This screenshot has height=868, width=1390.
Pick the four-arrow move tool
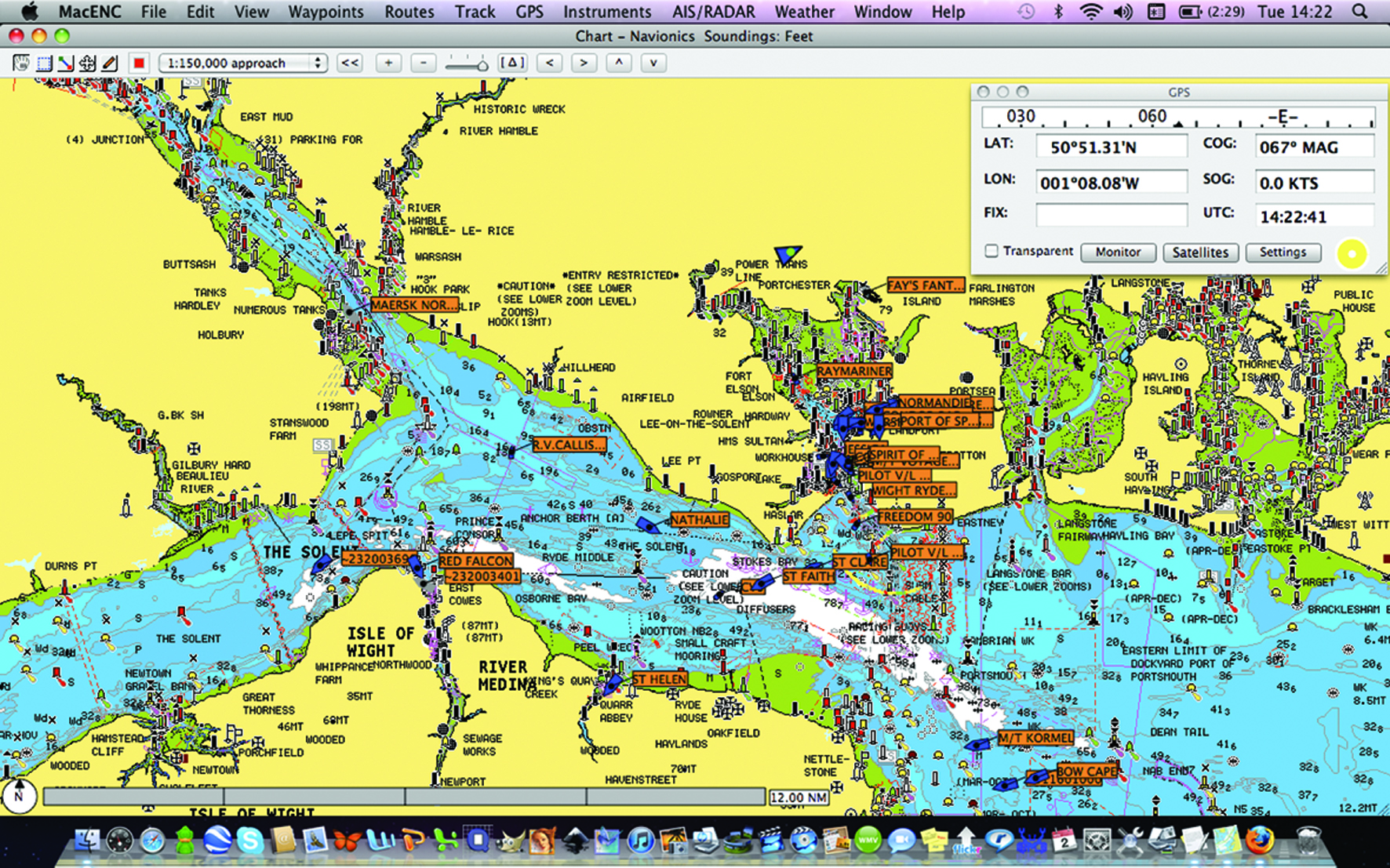pos(88,64)
